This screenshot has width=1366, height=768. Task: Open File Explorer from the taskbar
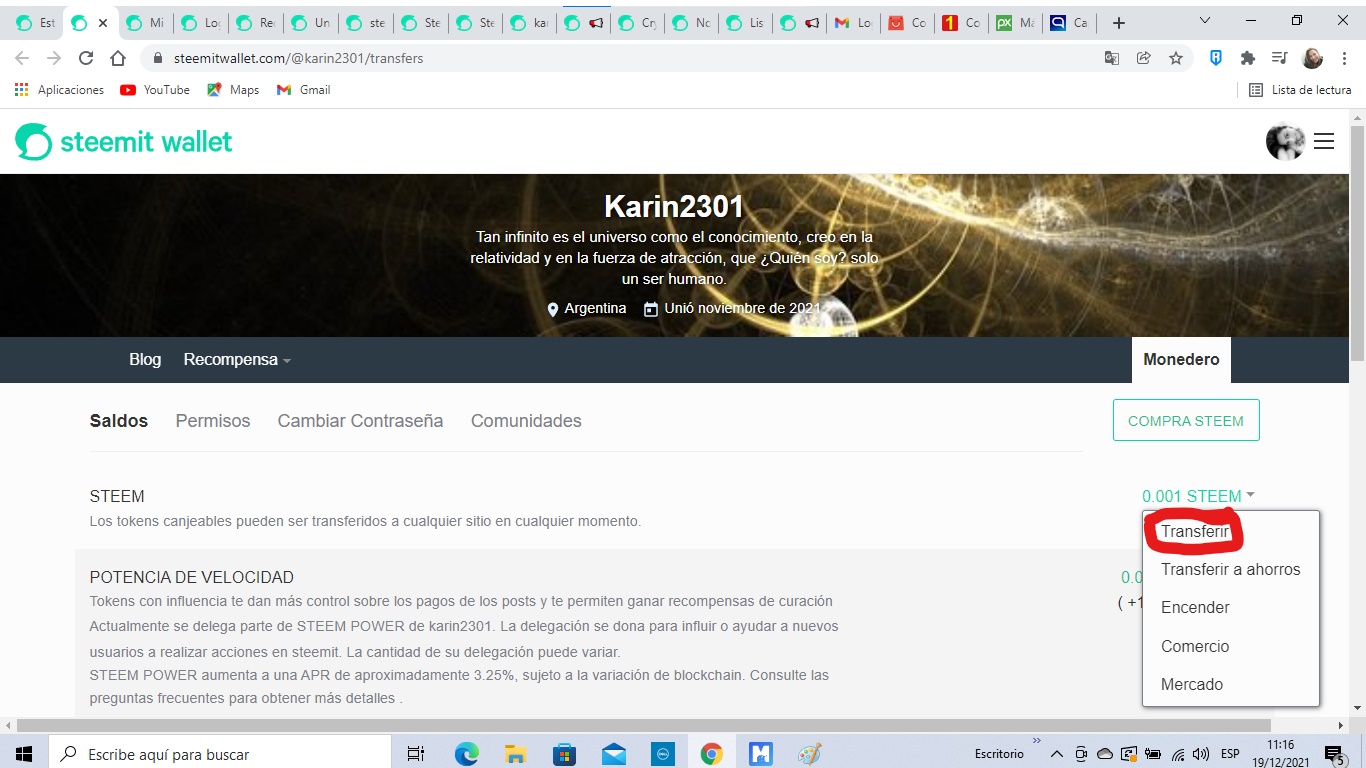pos(515,754)
